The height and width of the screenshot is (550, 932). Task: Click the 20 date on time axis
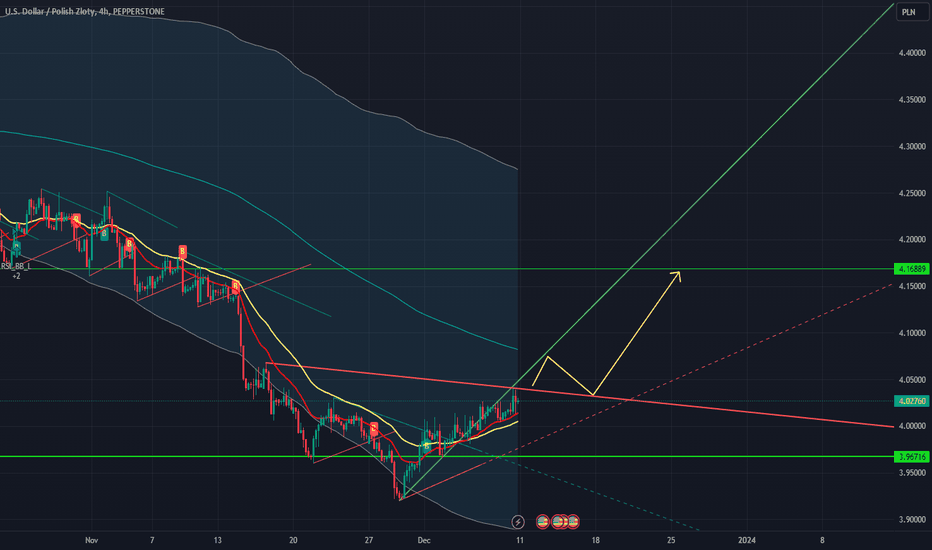pyautogui.click(x=293, y=540)
